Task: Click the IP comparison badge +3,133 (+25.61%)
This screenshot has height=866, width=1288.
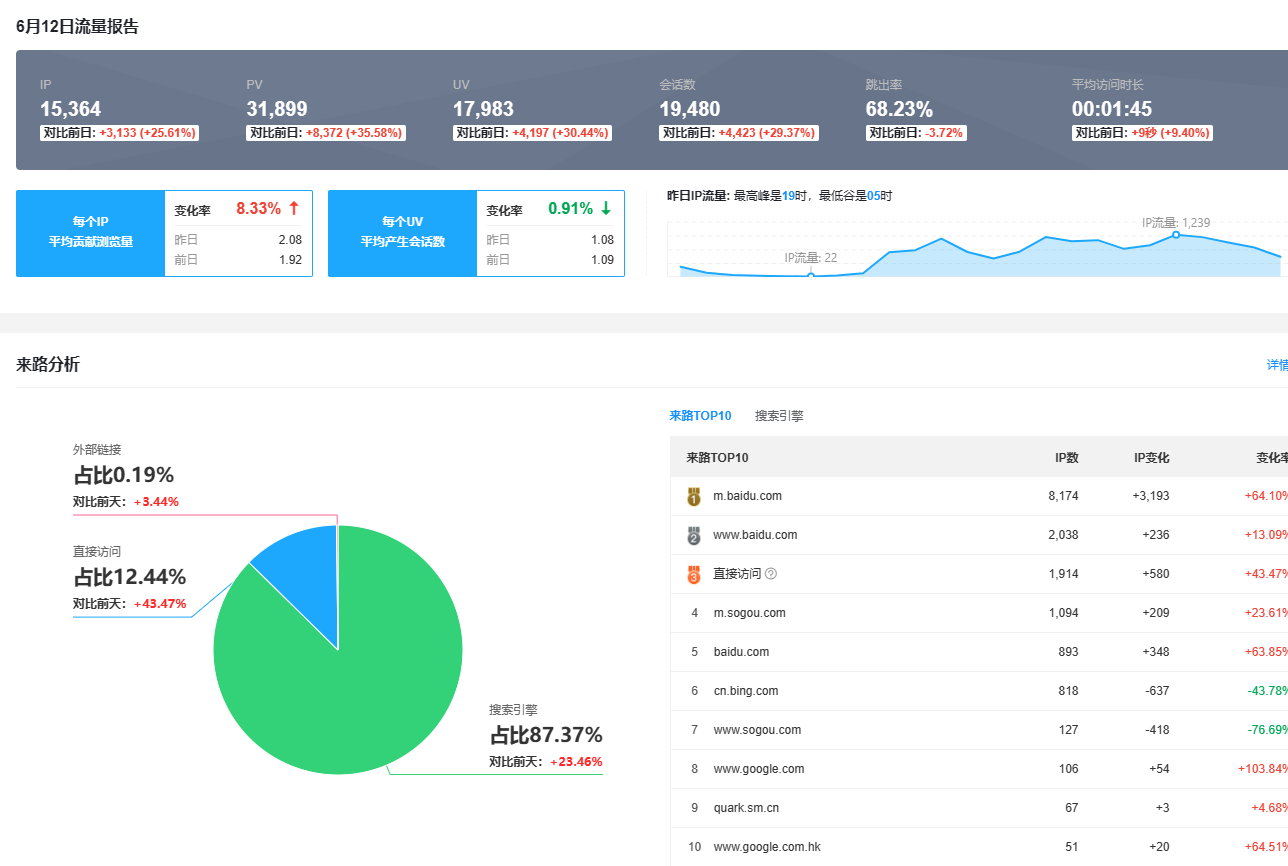Action: click(x=119, y=133)
